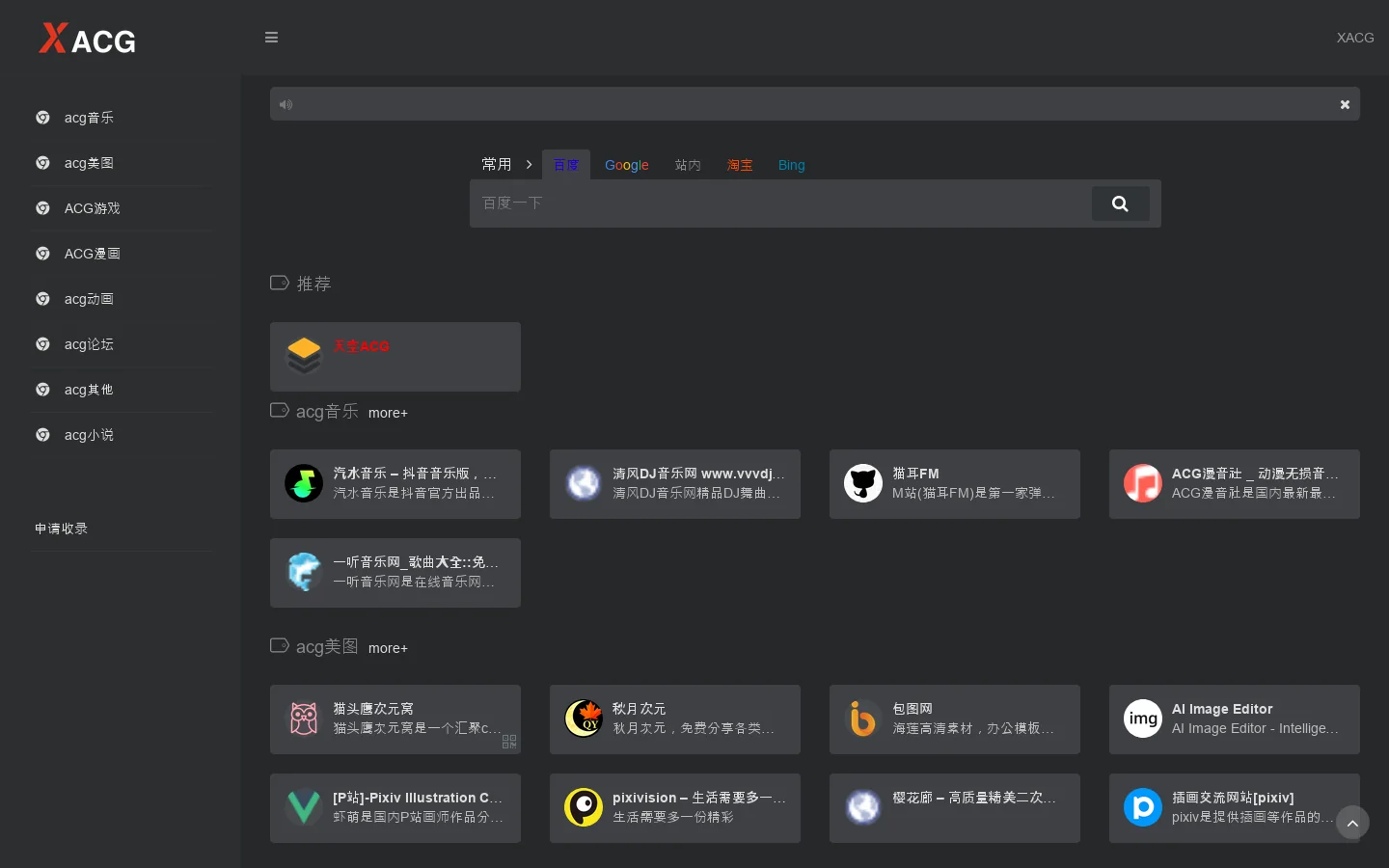Click the 一听音乐网_歌曲大全 title

click(416, 562)
